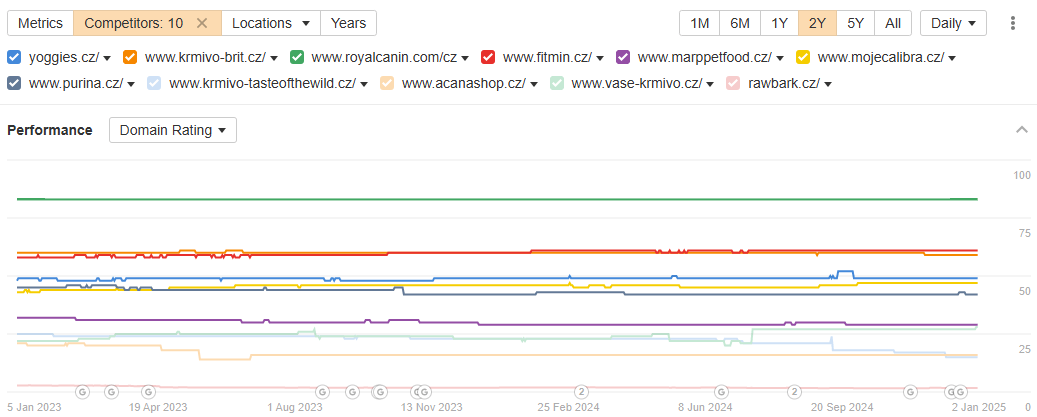1037x417 pixels.
Task: Click the leftmost Google update marker
Action: click(x=82, y=391)
